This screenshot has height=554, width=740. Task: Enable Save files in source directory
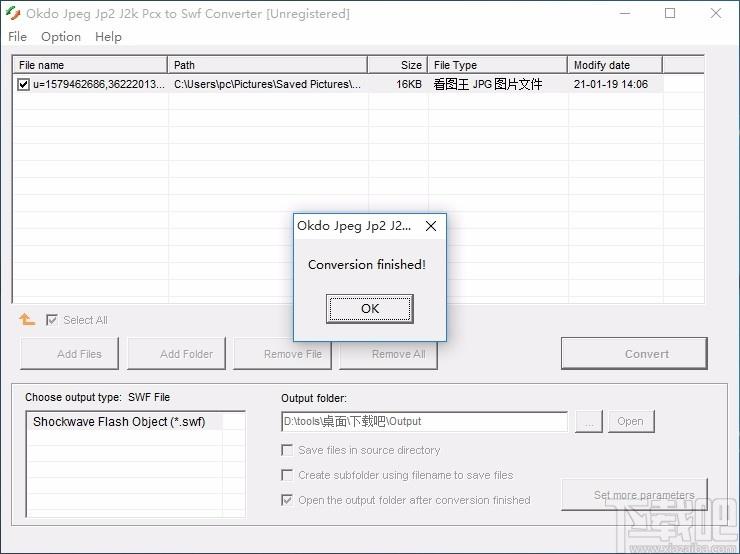click(x=286, y=450)
